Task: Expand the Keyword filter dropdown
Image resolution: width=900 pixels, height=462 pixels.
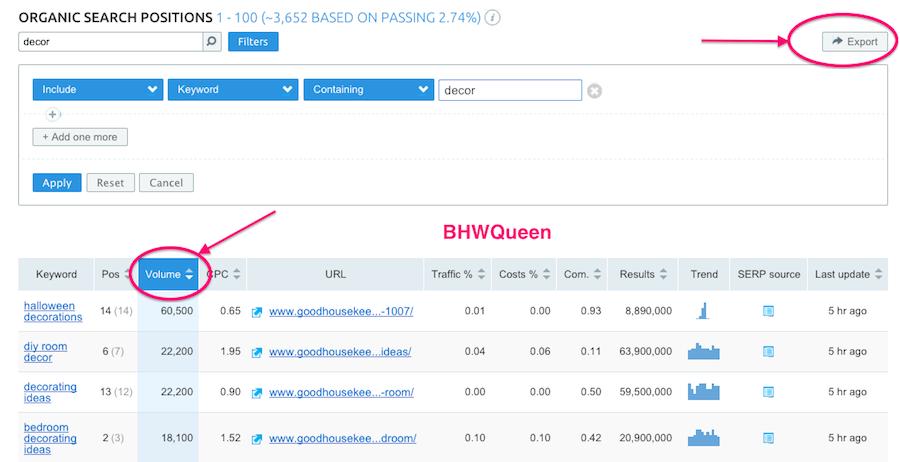Action: 232,90
